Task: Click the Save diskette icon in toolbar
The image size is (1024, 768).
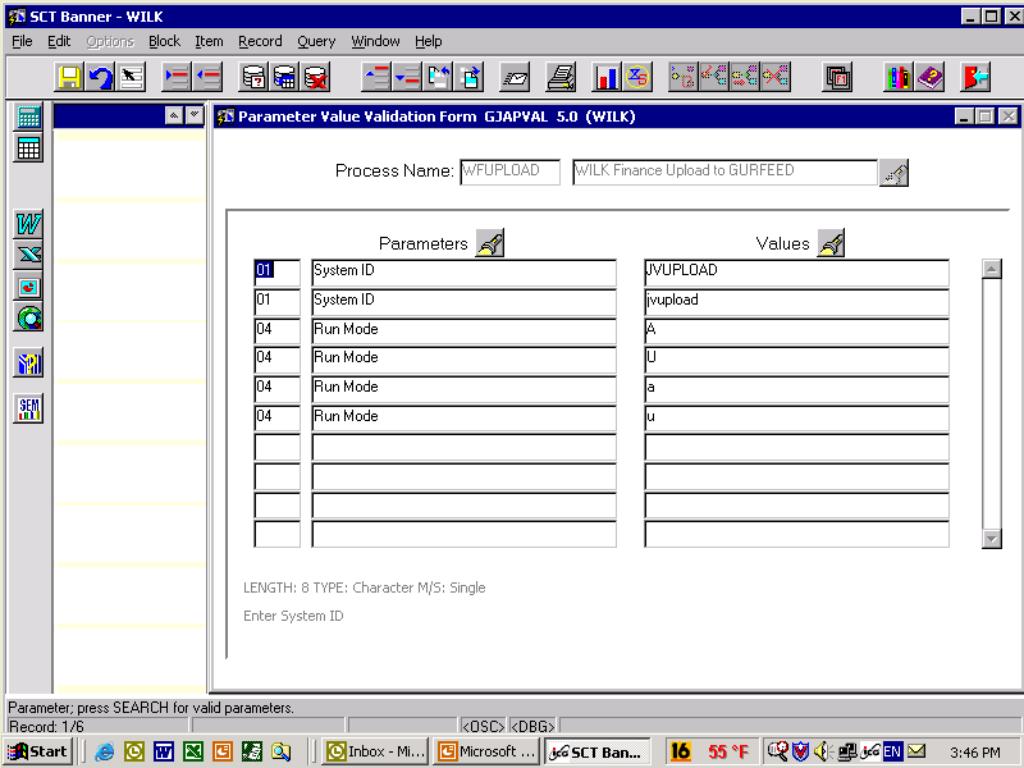Action: (69, 77)
